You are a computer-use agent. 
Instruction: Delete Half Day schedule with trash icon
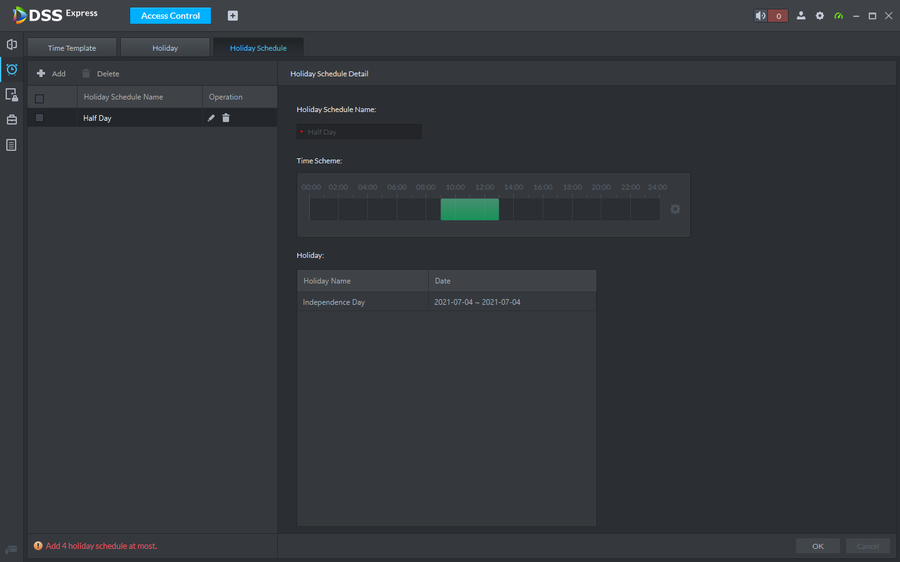(x=226, y=118)
